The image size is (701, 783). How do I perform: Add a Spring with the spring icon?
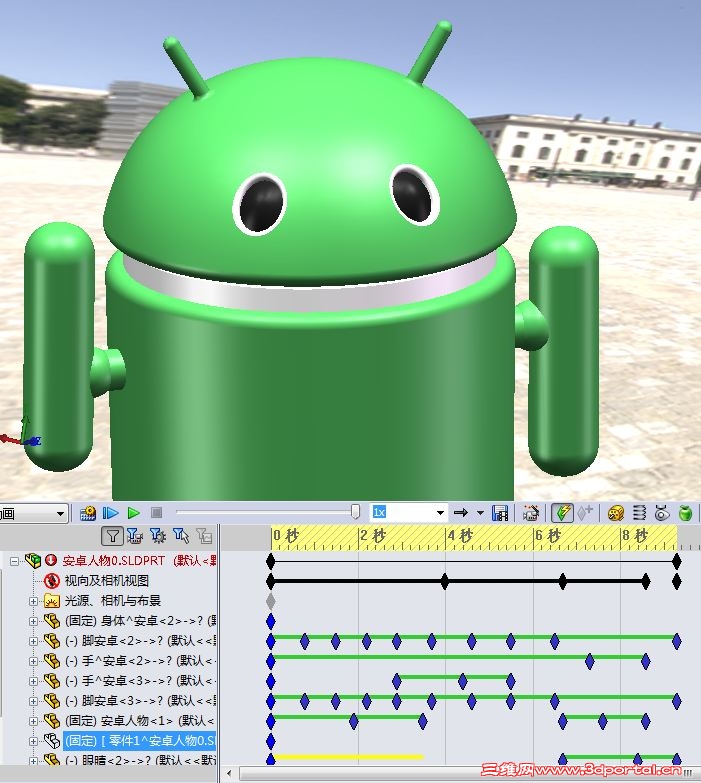point(639,513)
